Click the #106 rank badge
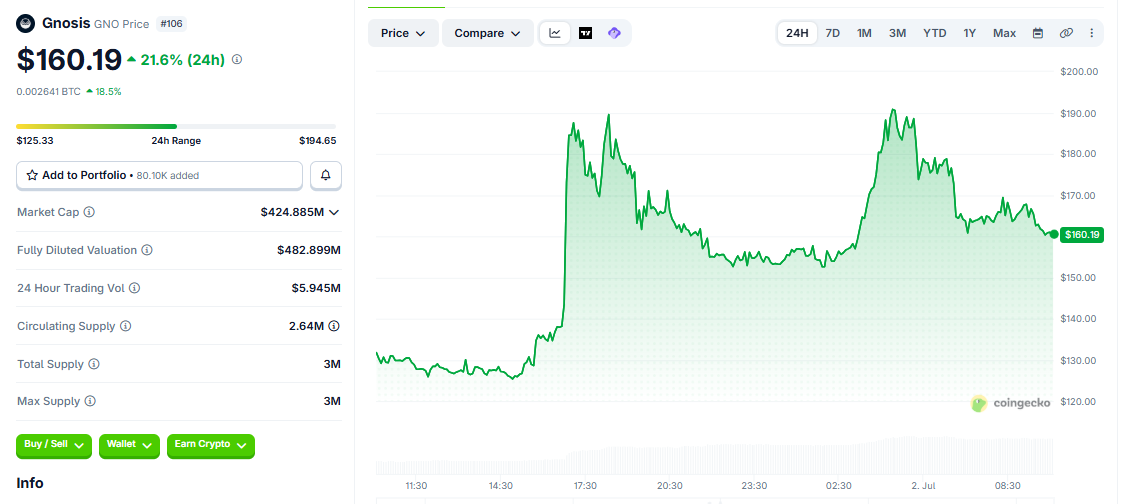Screen dimensions: 1122x504 (171, 24)
